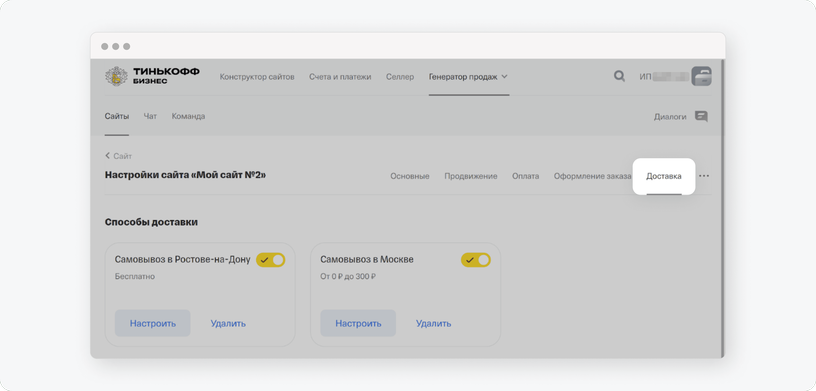
Task: Open the Оплата settings tab
Action: click(x=526, y=176)
